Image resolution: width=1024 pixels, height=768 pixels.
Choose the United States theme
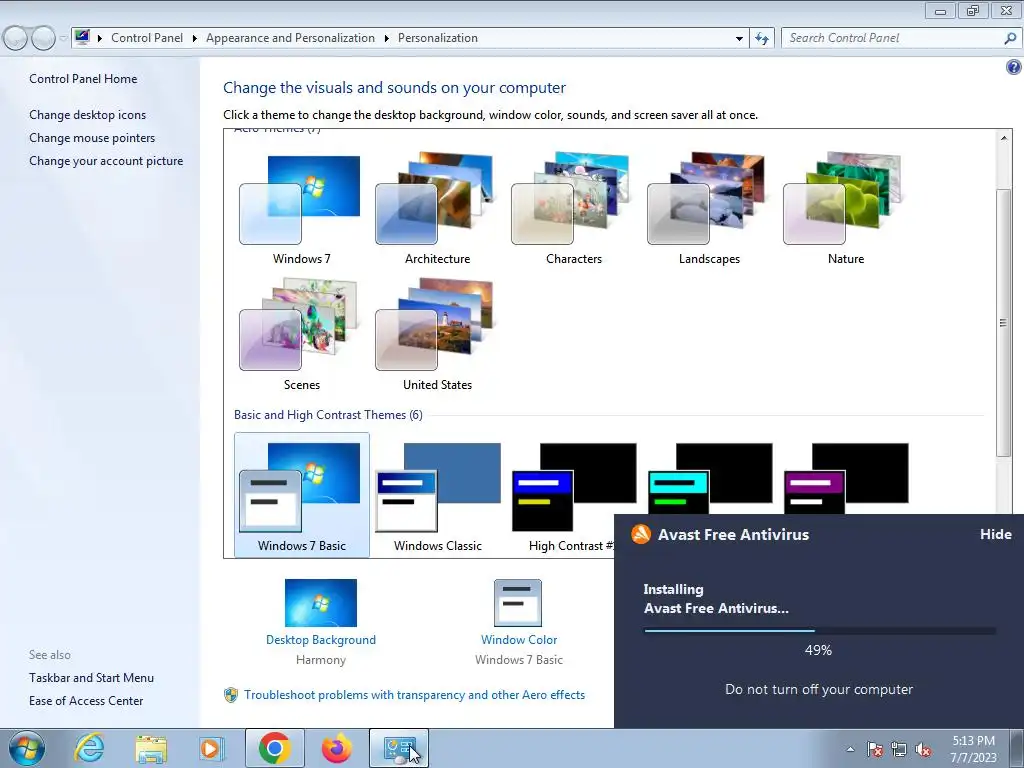pyautogui.click(x=437, y=335)
